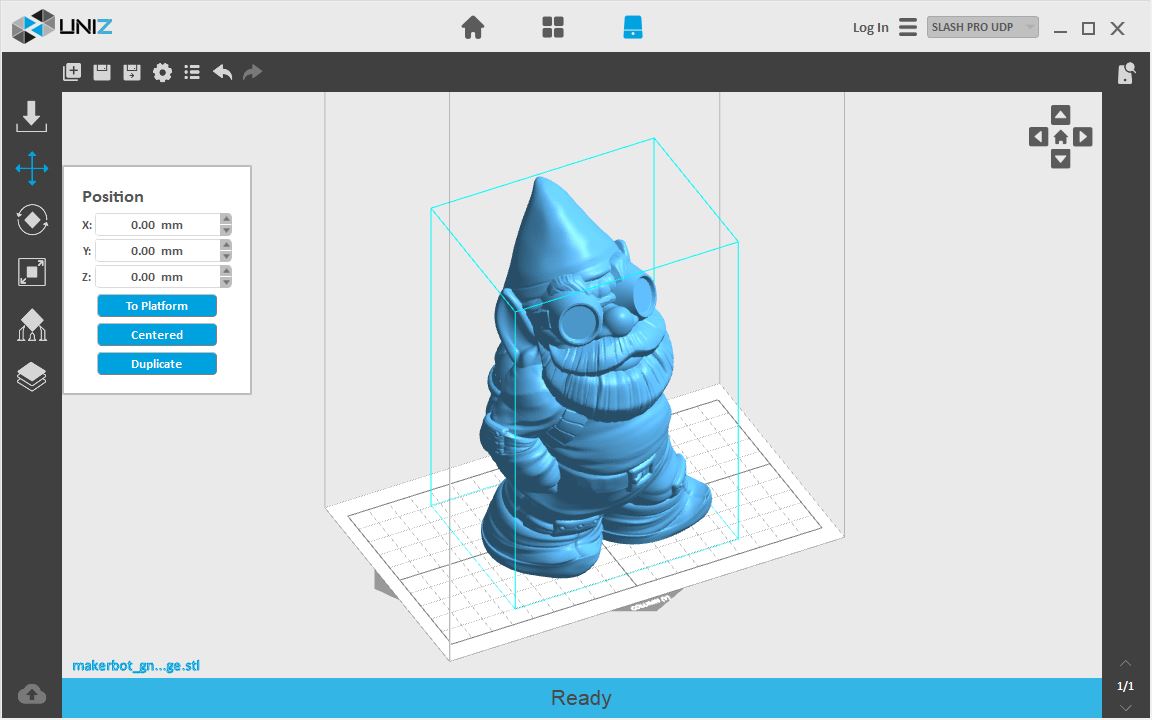Open the Support generation tool
Image resolution: width=1152 pixels, height=720 pixels.
pos(31,324)
